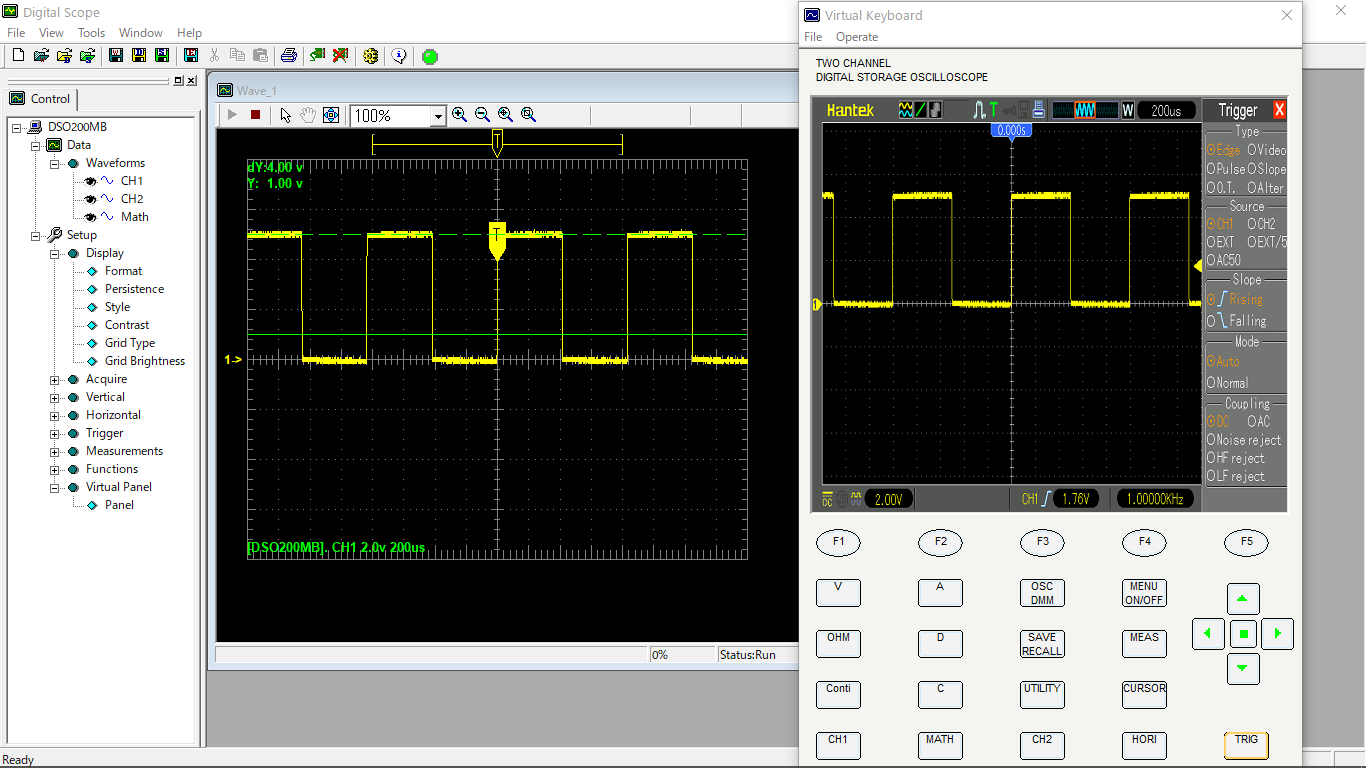Click the F1 key on Virtual Keyboard
The width and height of the screenshot is (1366, 768).
coord(838,542)
